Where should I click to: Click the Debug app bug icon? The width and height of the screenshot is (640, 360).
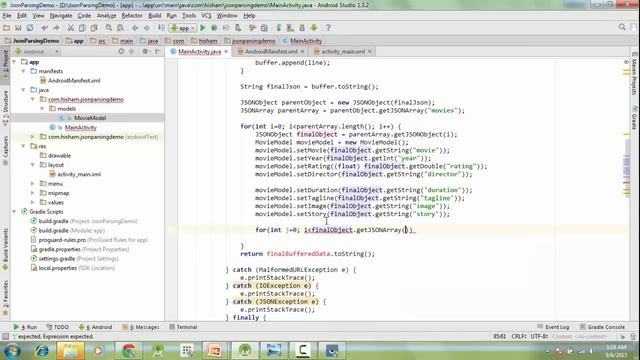pos(214,28)
